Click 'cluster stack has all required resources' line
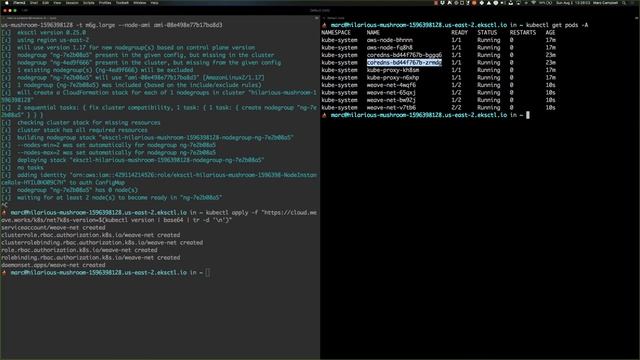The width and height of the screenshot is (640, 360). point(82,130)
